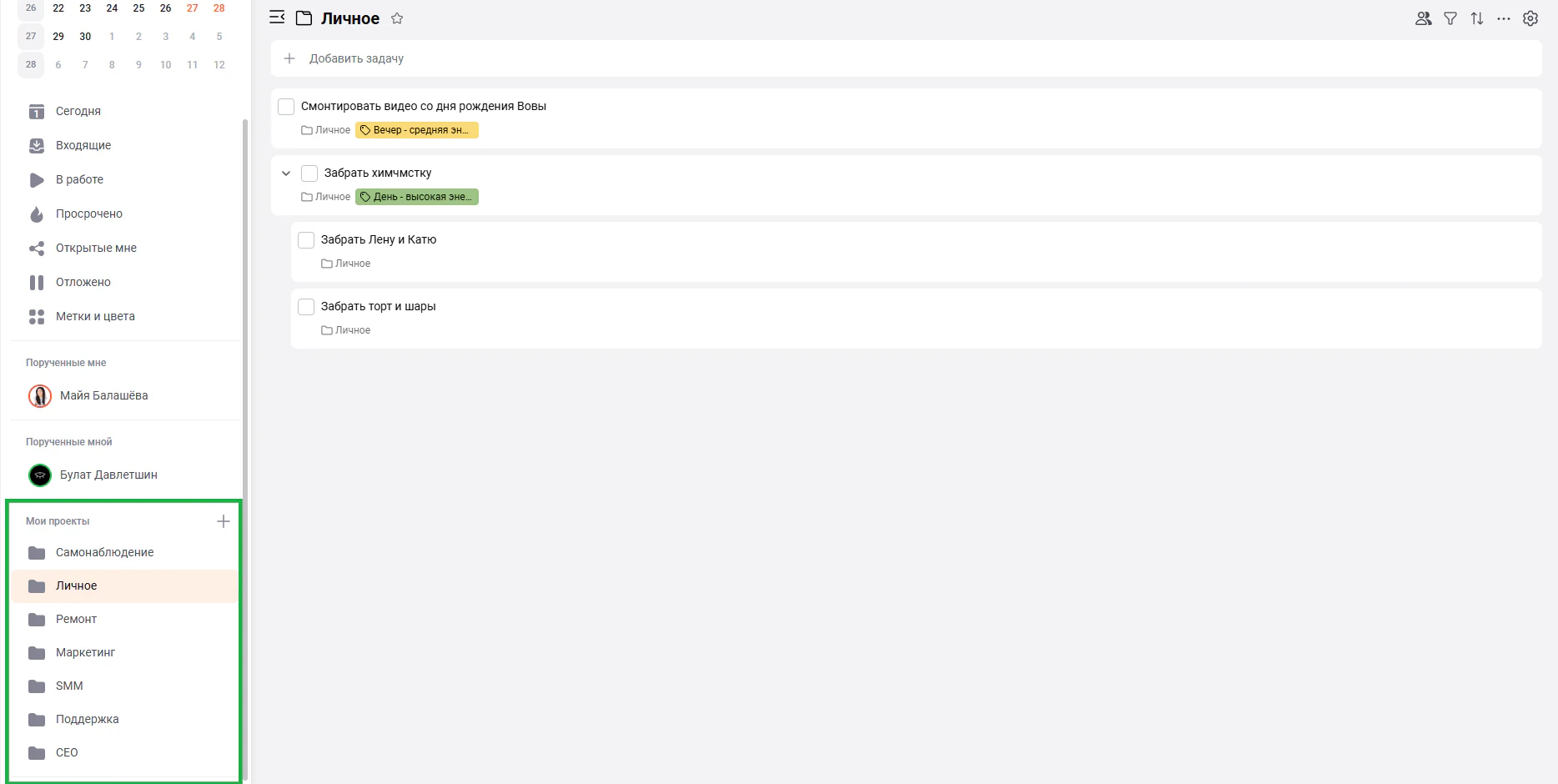Viewport: 1558px width, 784px height.
Task: Open the task filter funnel icon
Action: pos(1450,18)
